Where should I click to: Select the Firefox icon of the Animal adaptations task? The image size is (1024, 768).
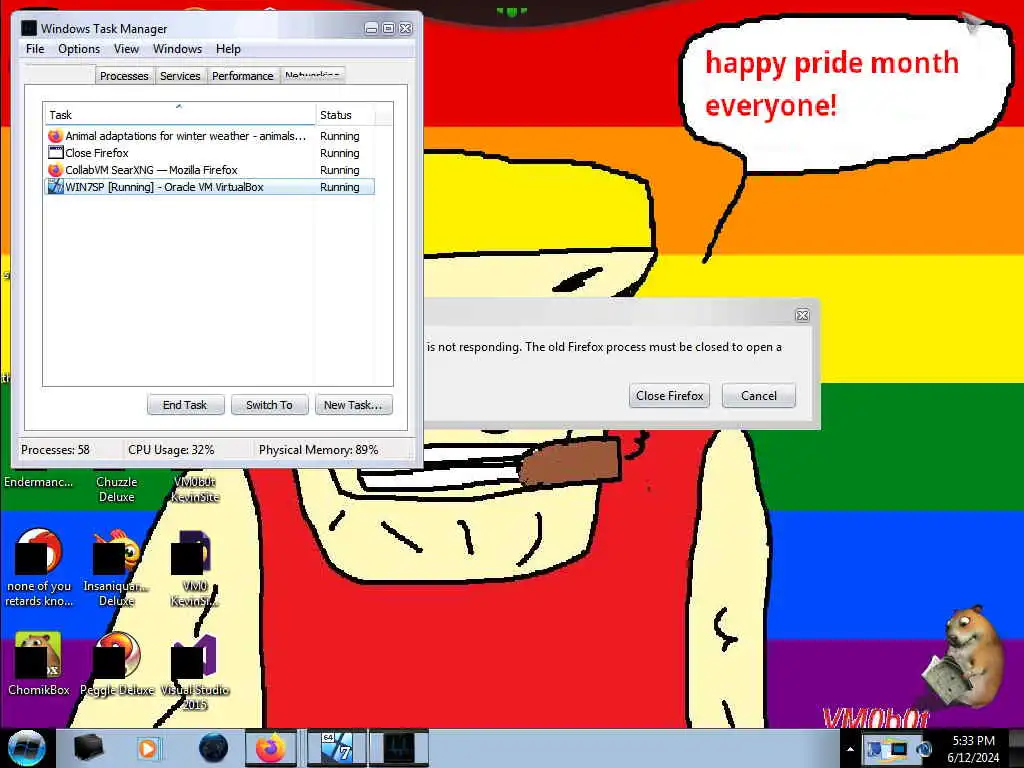coord(56,136)
